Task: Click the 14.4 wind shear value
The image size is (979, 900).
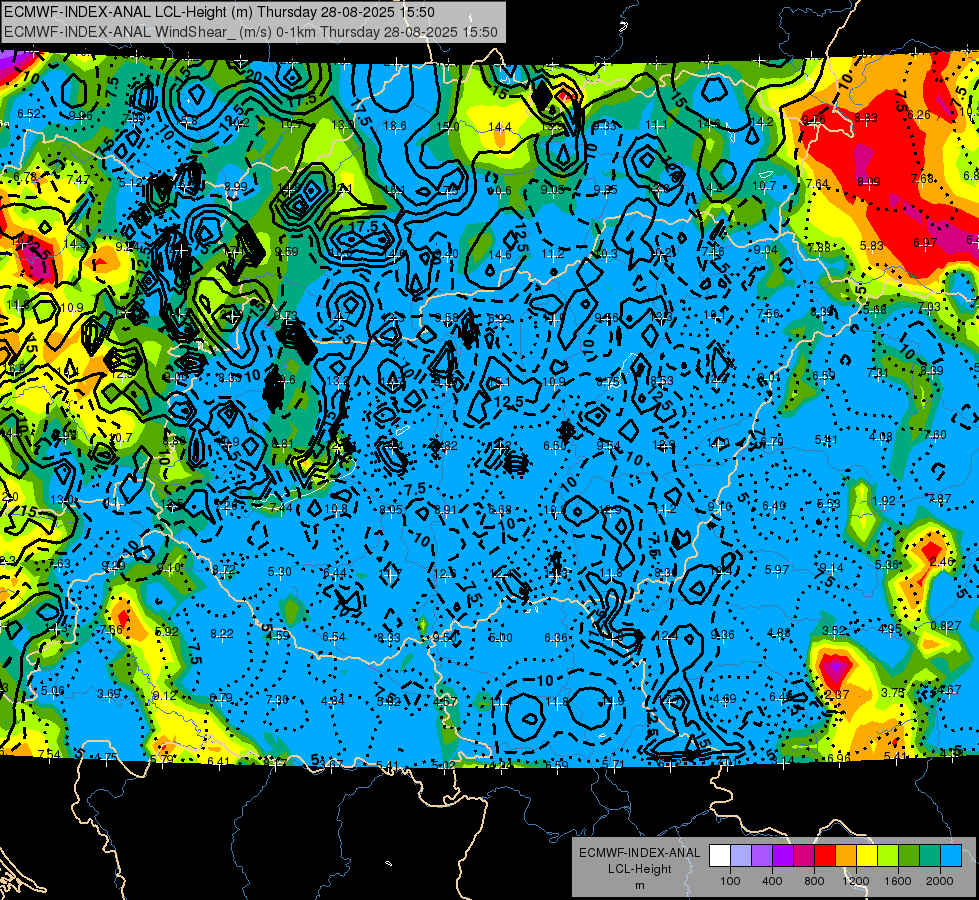Action: point(499,127)
